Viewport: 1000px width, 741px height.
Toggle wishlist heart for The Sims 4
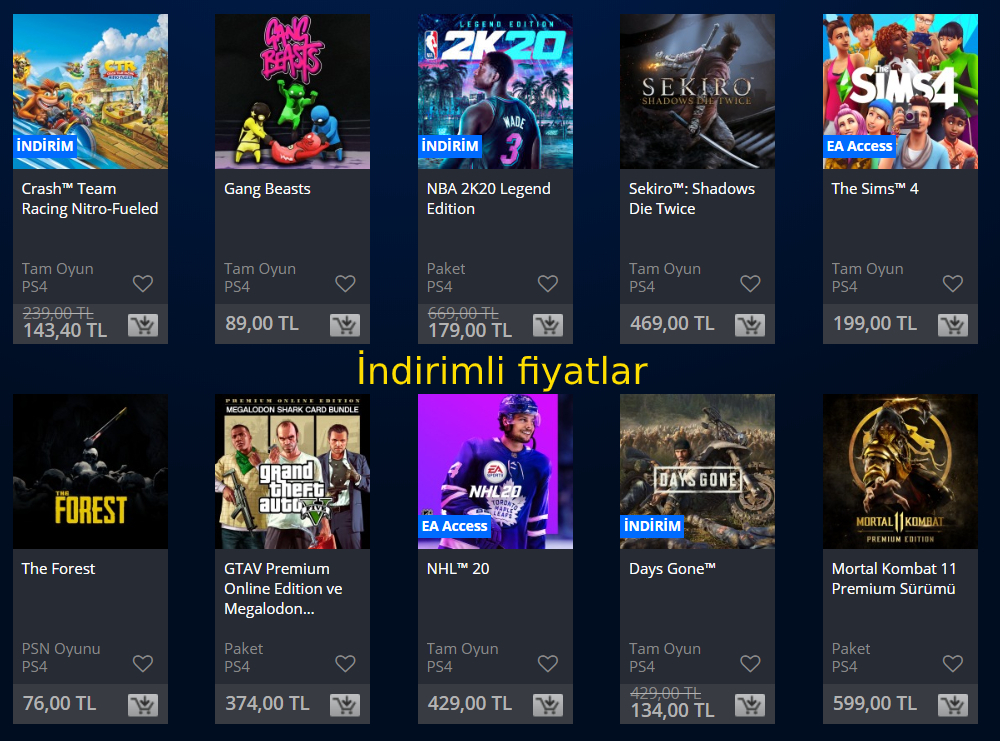[x=953, y=283]
